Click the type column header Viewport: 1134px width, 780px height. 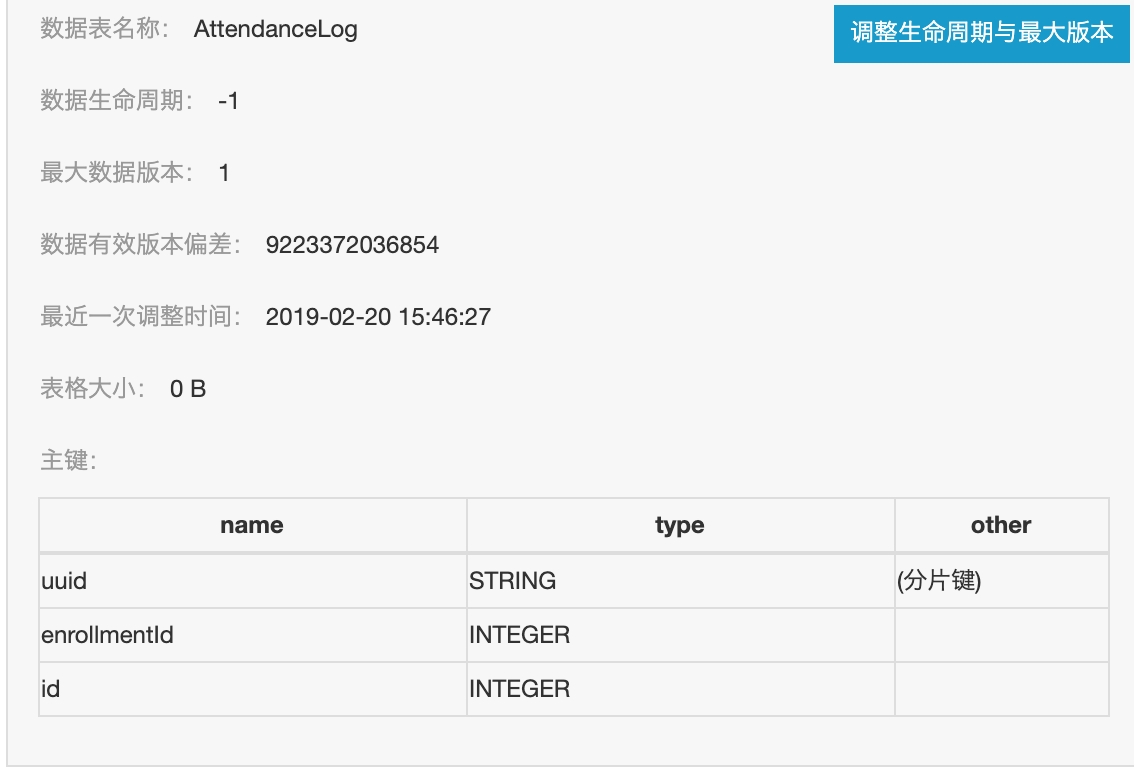[680, 526]
